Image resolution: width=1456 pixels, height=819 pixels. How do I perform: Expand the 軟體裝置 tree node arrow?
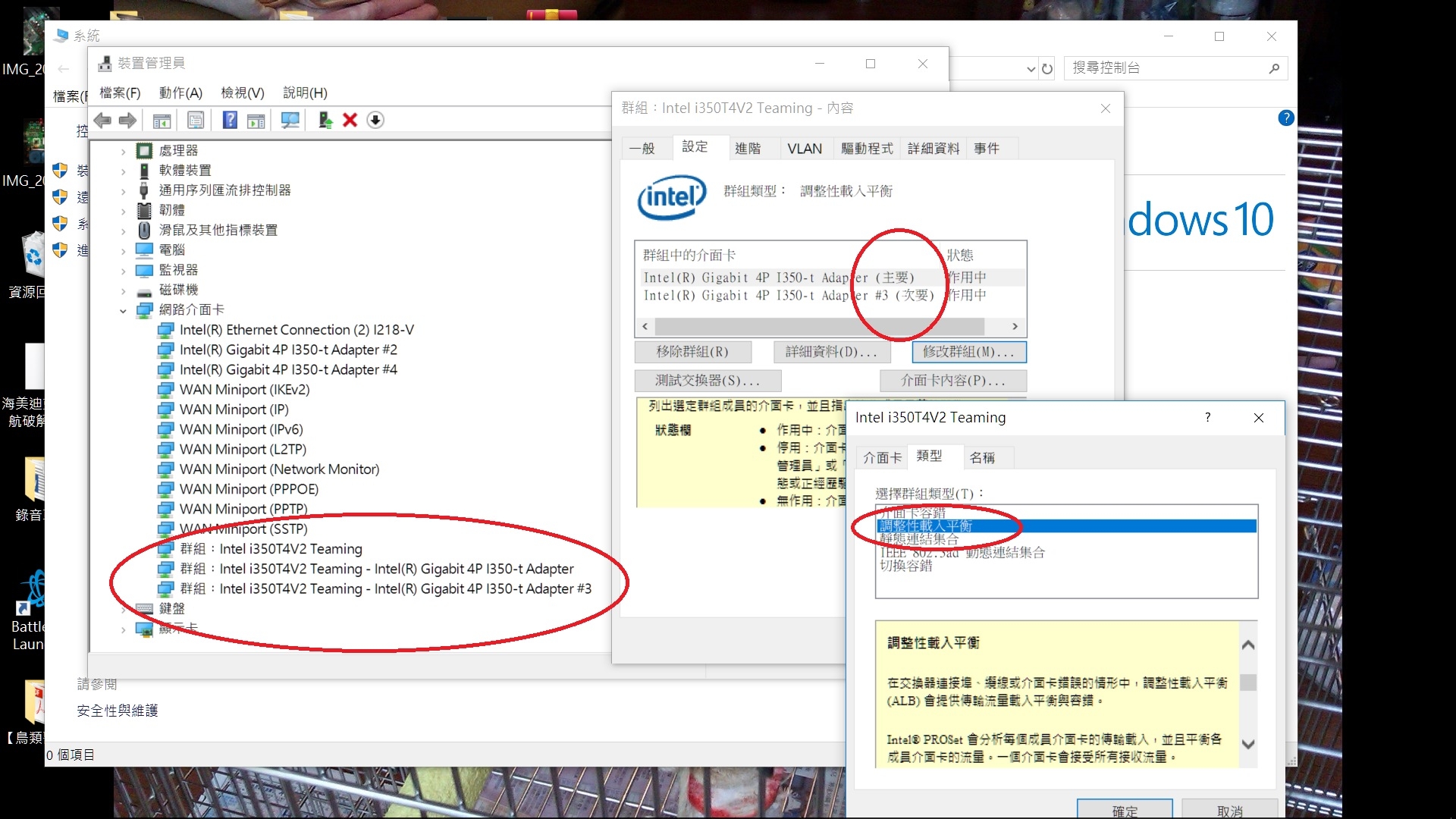point(124,171)
